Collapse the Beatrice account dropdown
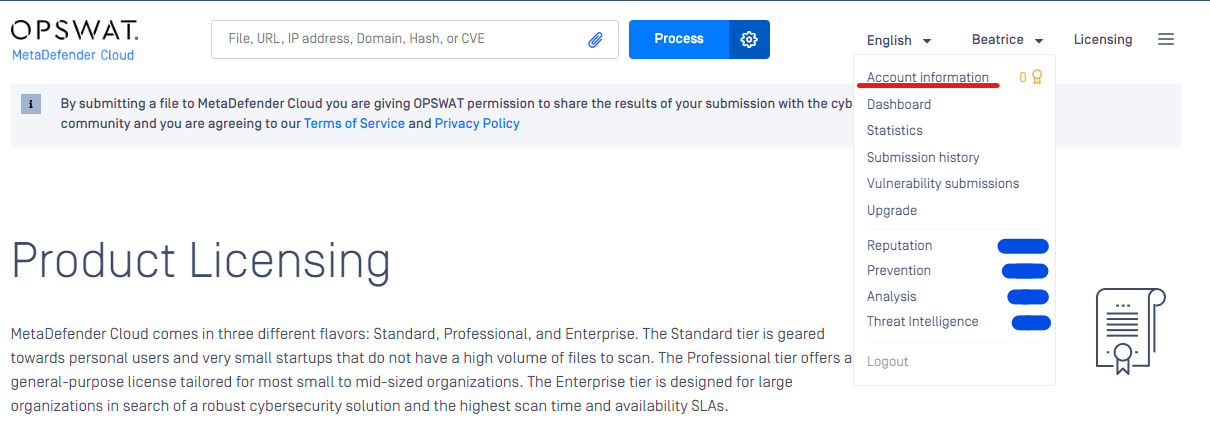 click(x=1007, y=40)
